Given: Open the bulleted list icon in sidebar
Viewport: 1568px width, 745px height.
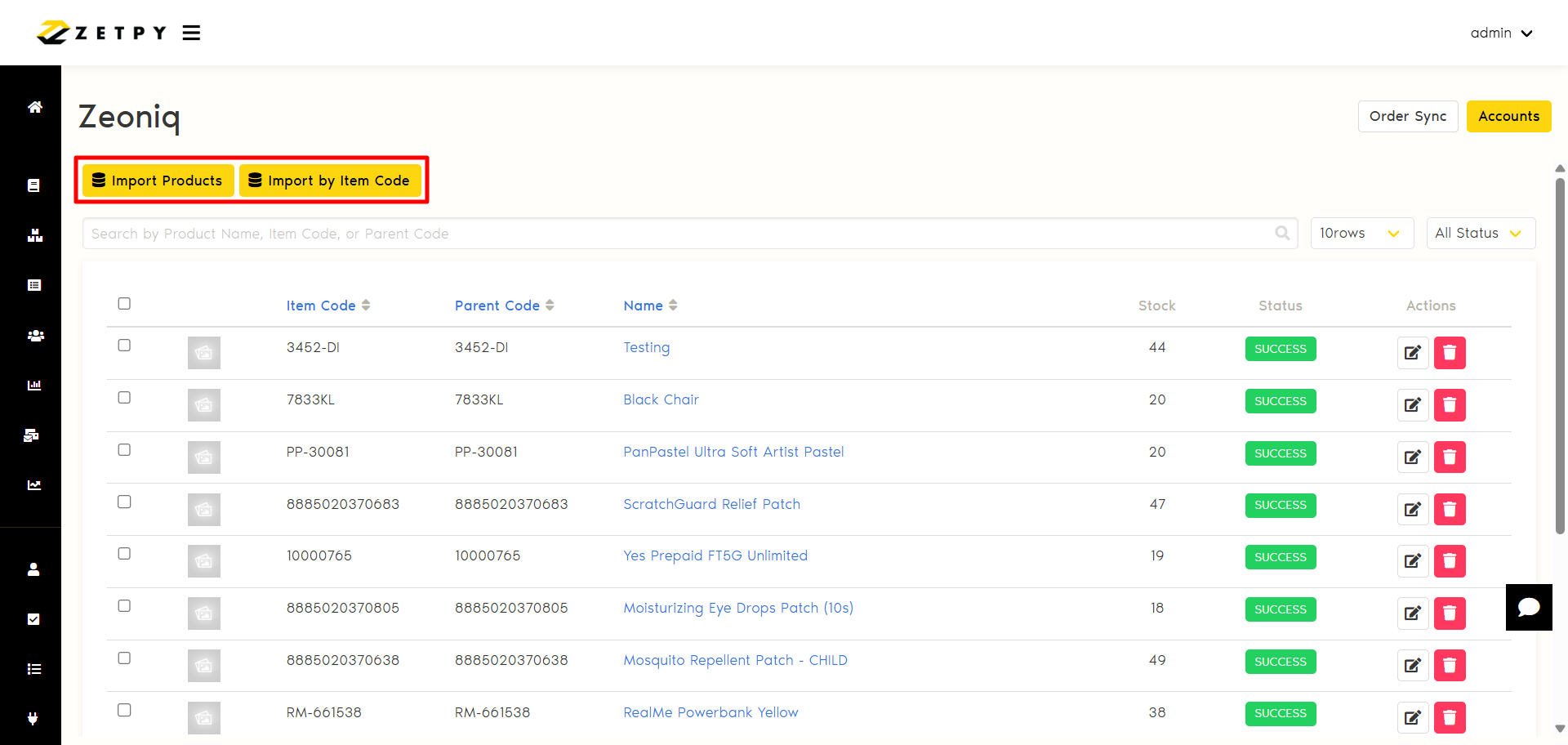Looking at the screenshot, I should [x=34, y=669].
